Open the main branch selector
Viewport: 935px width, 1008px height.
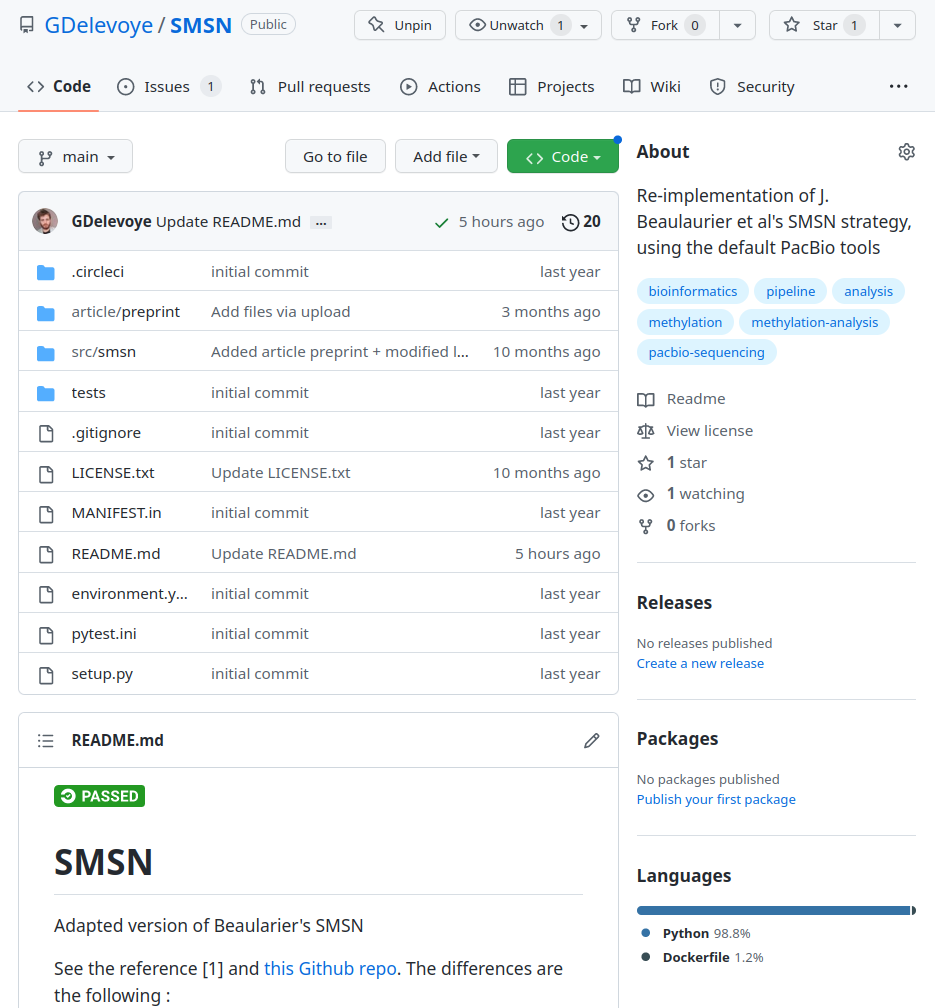coord(75,156)
